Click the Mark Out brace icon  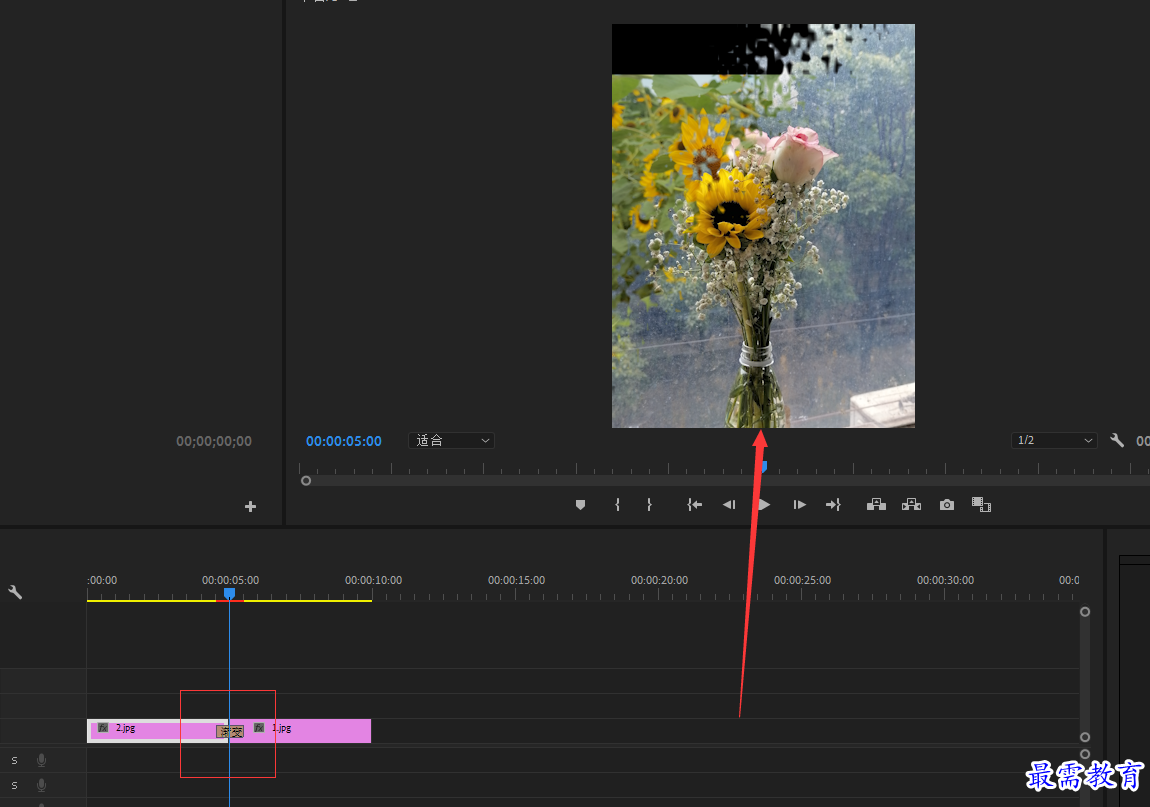click(x=649, y=505)
